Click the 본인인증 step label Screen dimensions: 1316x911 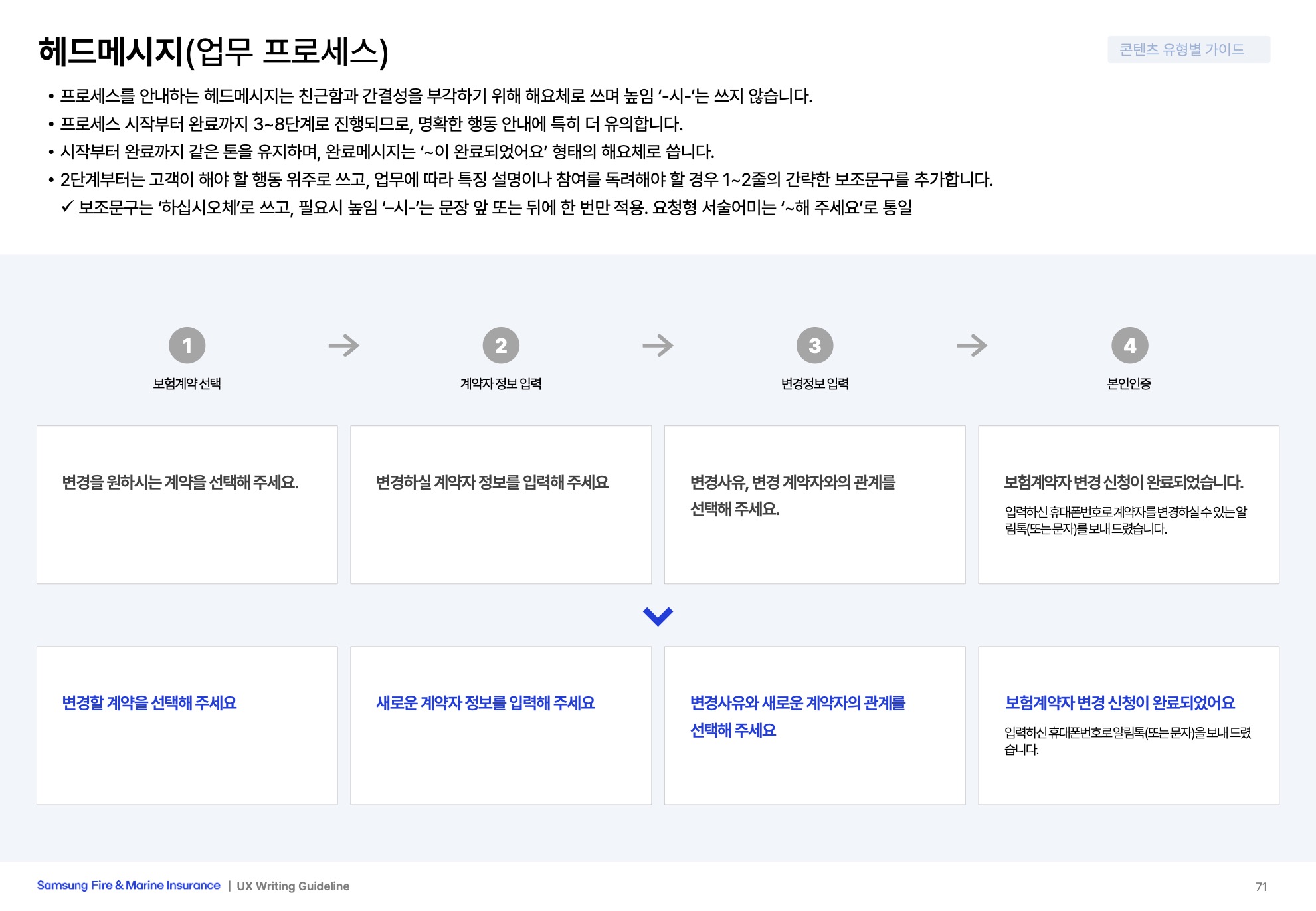[1129, 384]
